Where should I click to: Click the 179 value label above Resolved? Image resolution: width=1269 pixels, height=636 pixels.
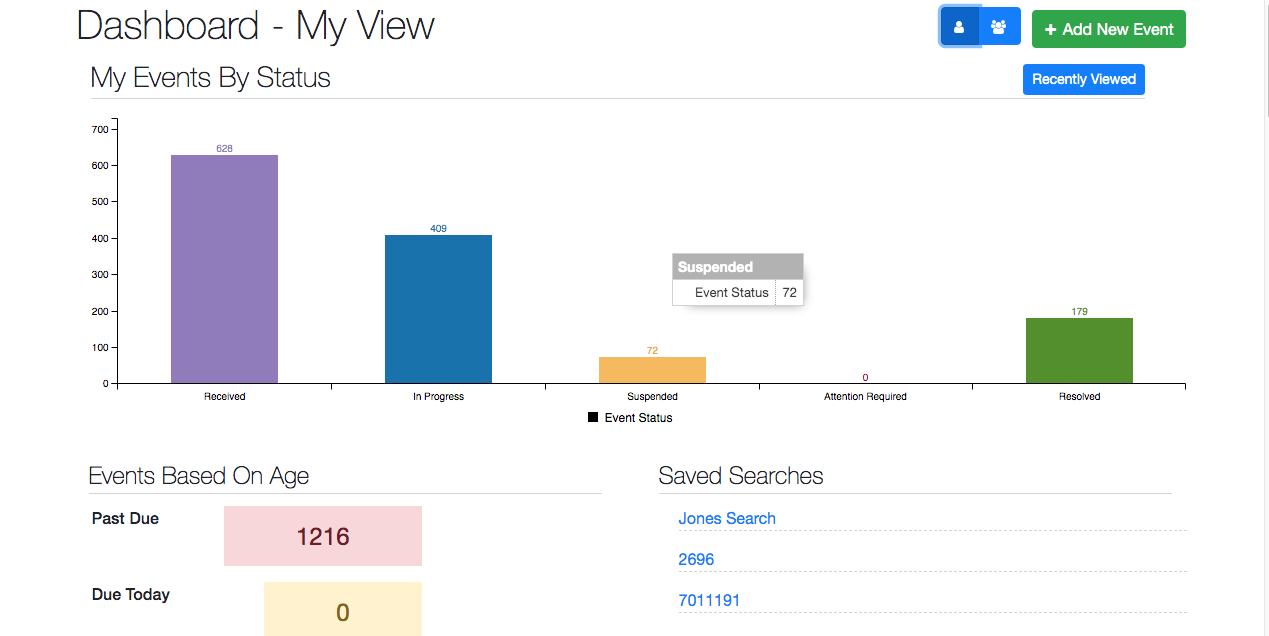[x=1079, y=312]
